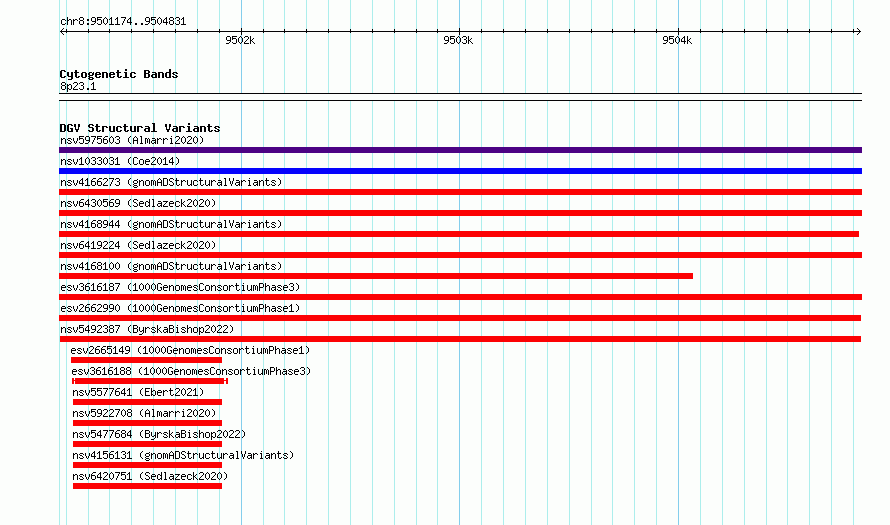Open esv2662990 1000GenomesConsortiumPhase1 label

pyautogui.click(x=180, y=308)
